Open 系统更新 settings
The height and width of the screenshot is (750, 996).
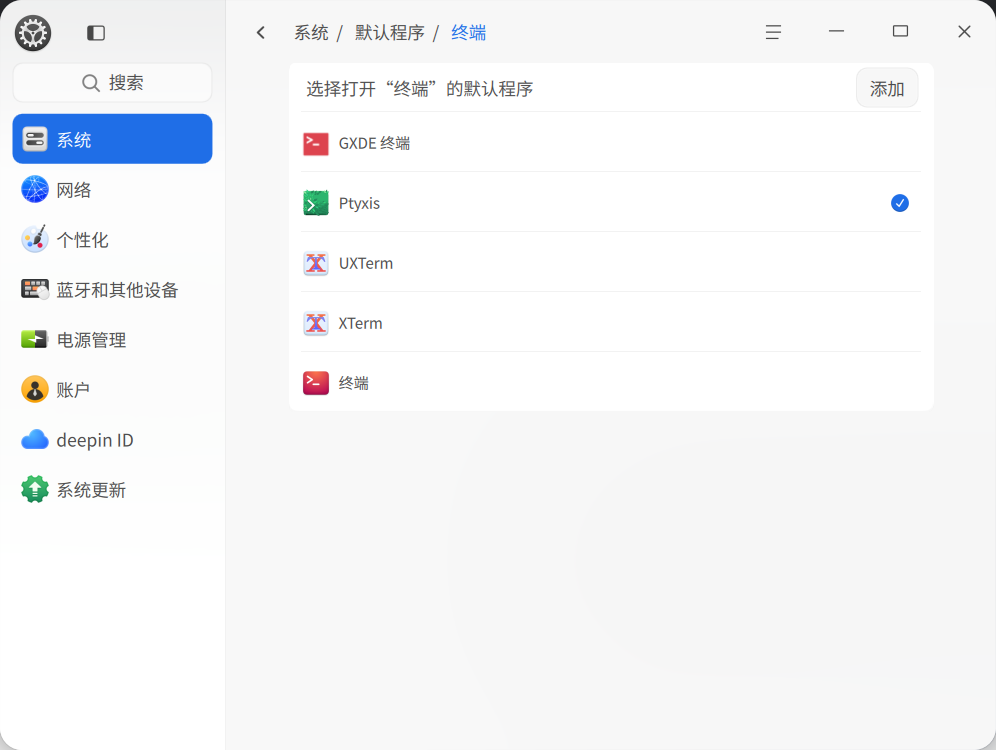coord(112,490)
